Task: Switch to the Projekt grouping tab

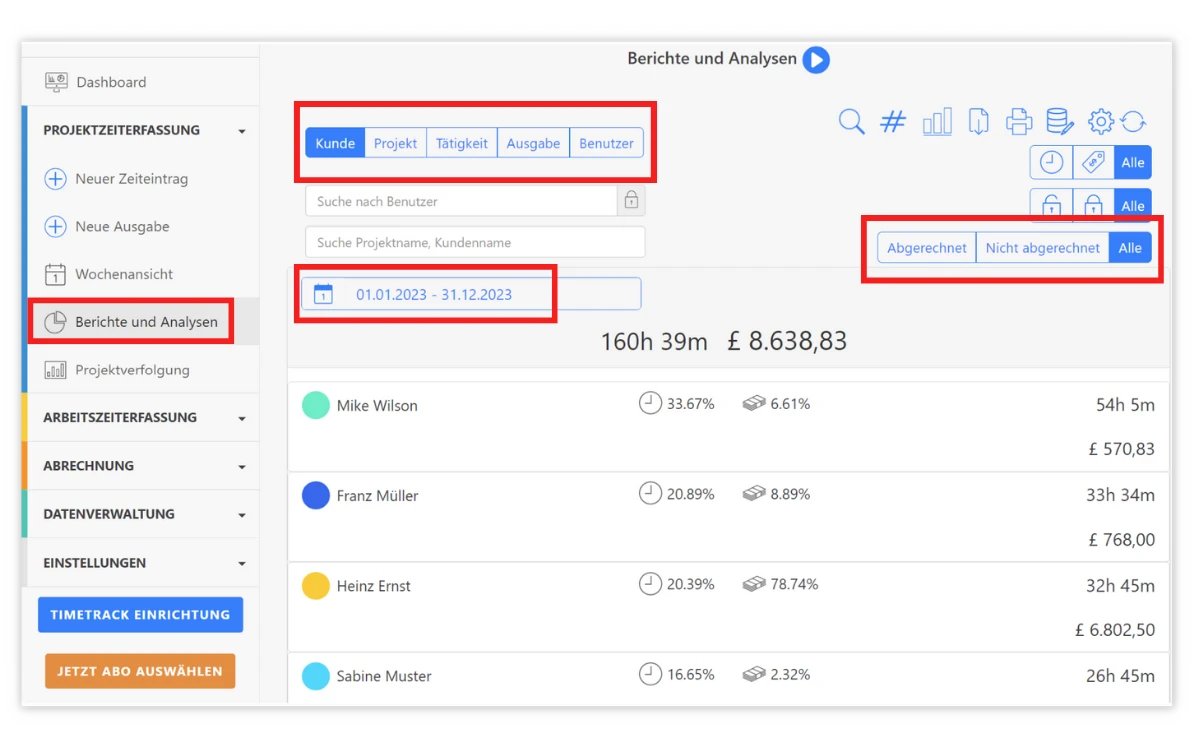Action: point(395,143)
